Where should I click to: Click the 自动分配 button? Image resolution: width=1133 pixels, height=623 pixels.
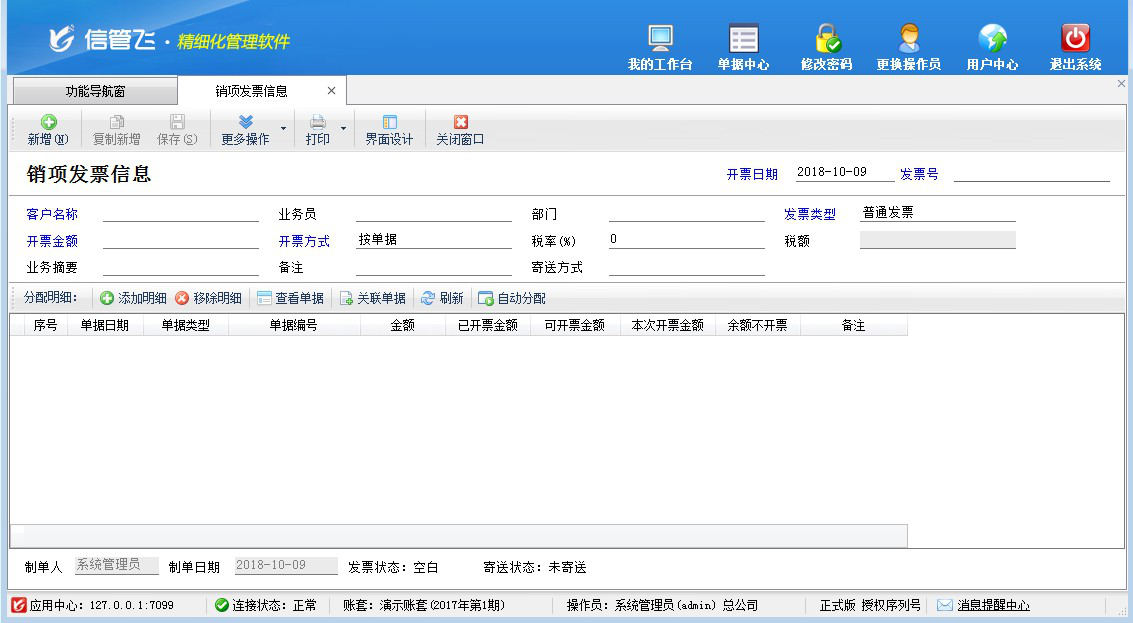[x=512, y=298]
